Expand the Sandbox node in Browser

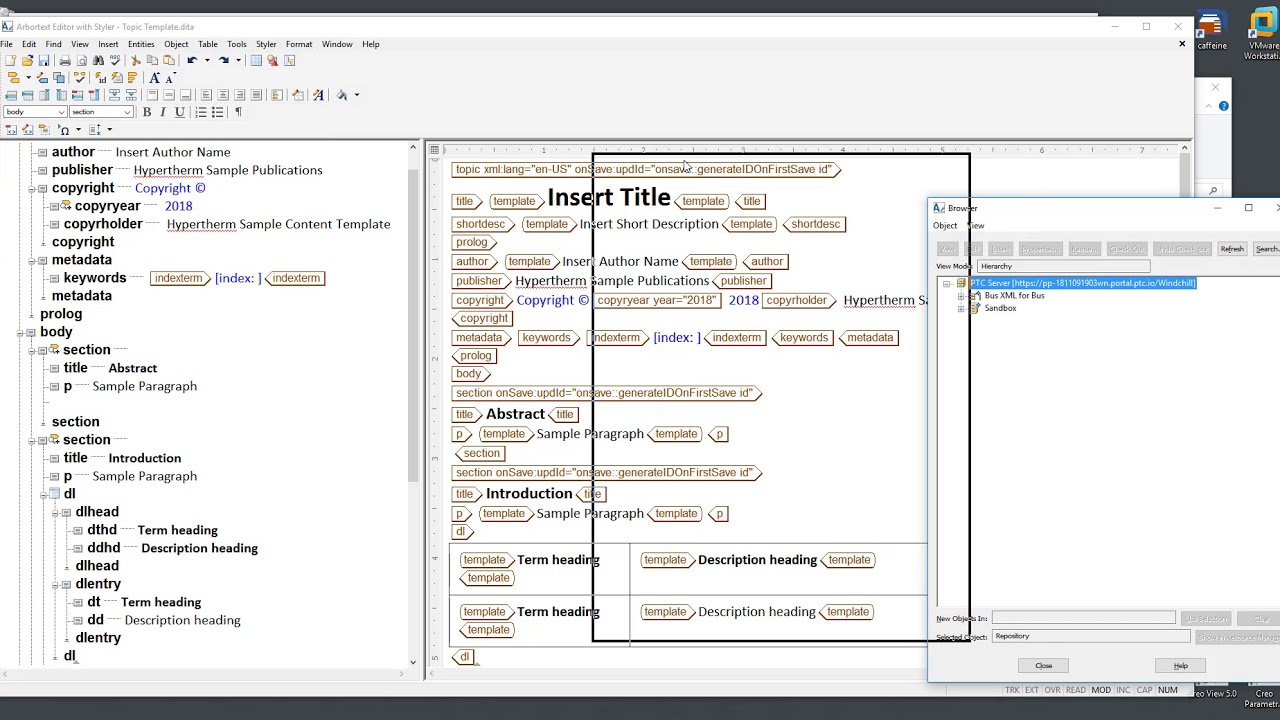[961, 309]
